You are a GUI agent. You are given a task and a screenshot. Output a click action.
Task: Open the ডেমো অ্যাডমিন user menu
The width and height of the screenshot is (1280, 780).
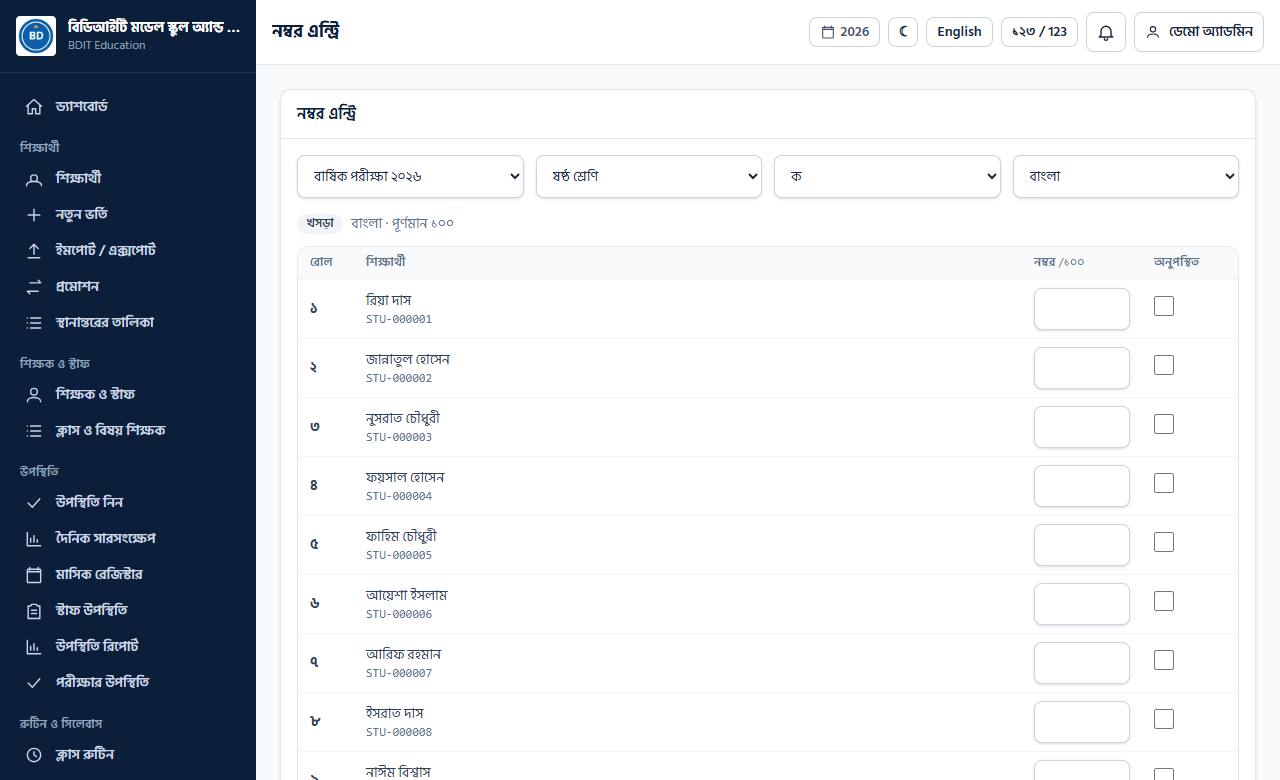pyautogui.click(x=1199, y=32)
